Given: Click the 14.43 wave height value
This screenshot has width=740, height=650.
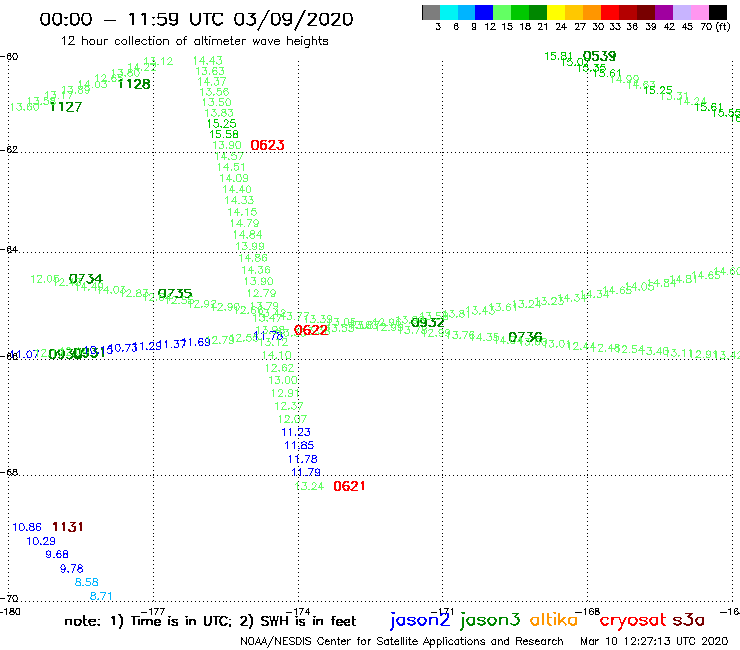Looking at the screenshot, I should coord(208,60).
